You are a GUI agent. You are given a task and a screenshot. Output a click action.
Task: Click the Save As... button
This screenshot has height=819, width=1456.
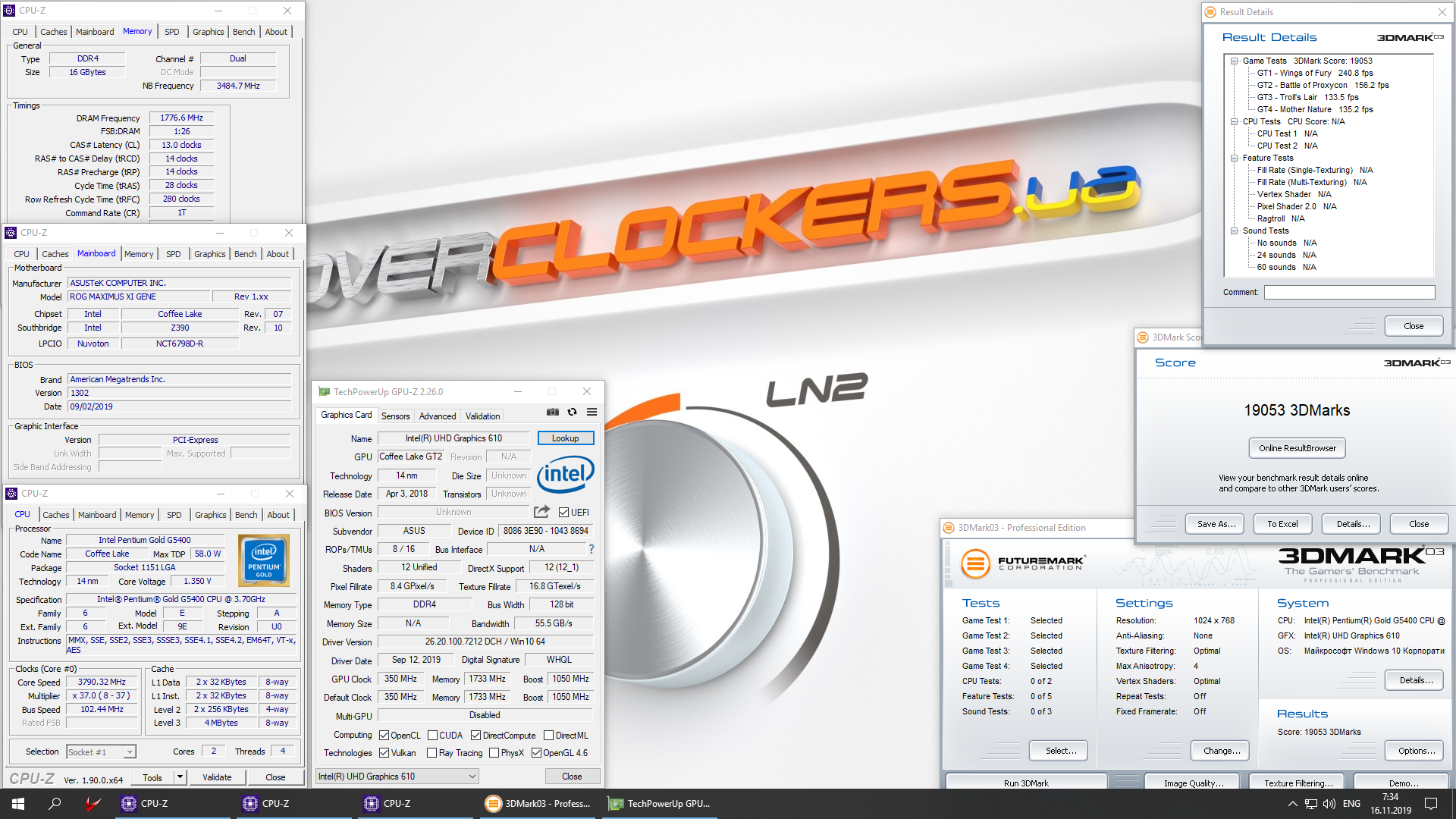click(x=1216, y=524)
